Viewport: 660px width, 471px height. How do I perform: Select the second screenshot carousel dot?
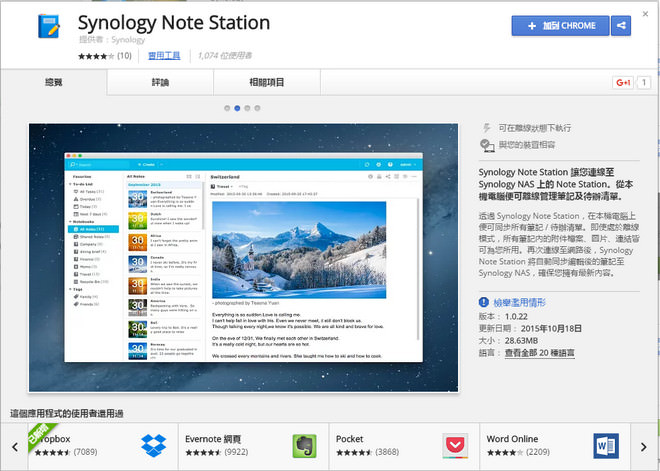(237, 108)
